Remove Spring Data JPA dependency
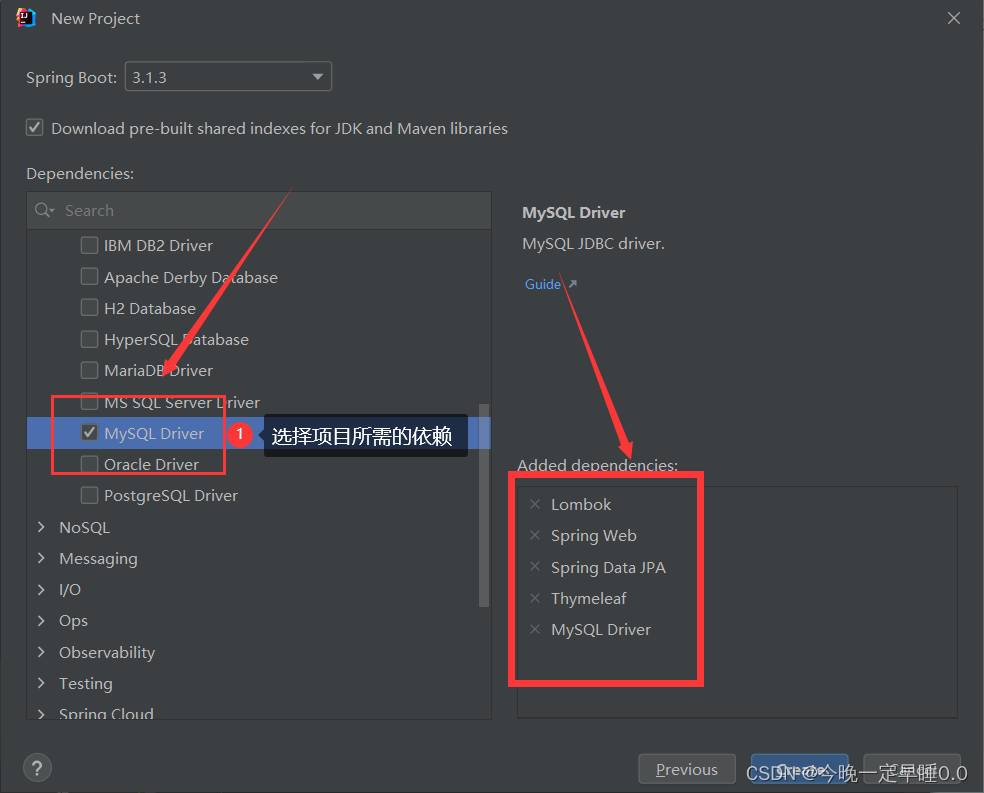 [x=535, y=567]
